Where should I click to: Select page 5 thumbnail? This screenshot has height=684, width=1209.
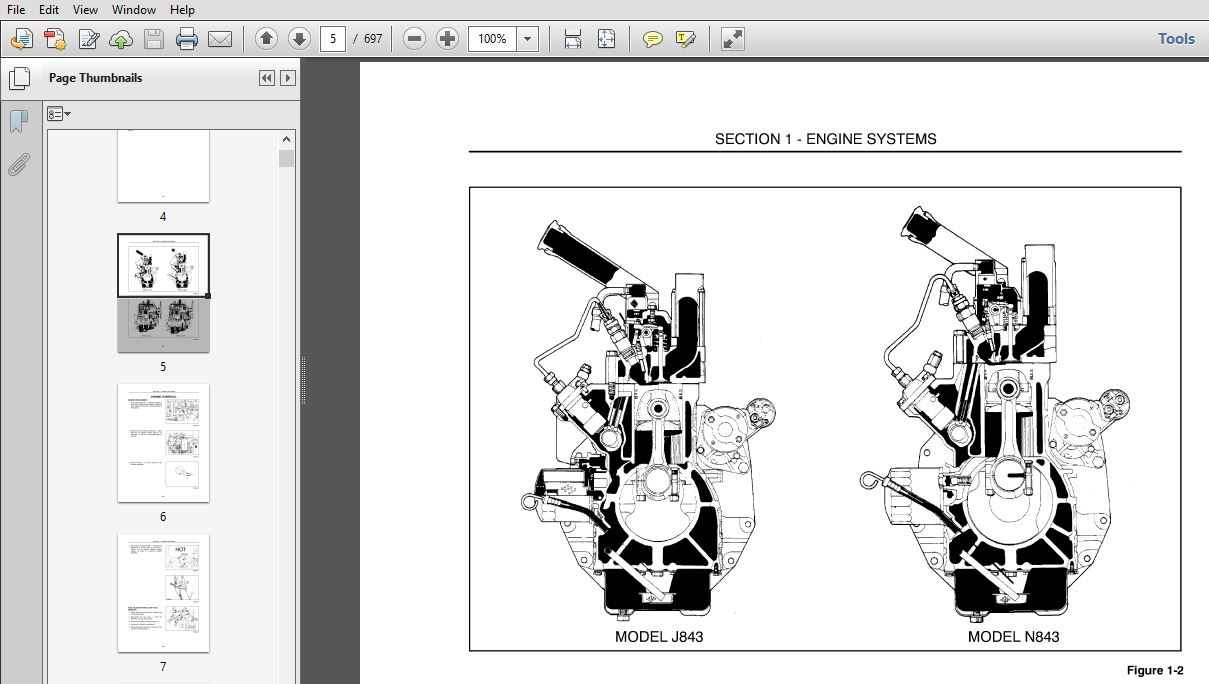pos(163,293)
